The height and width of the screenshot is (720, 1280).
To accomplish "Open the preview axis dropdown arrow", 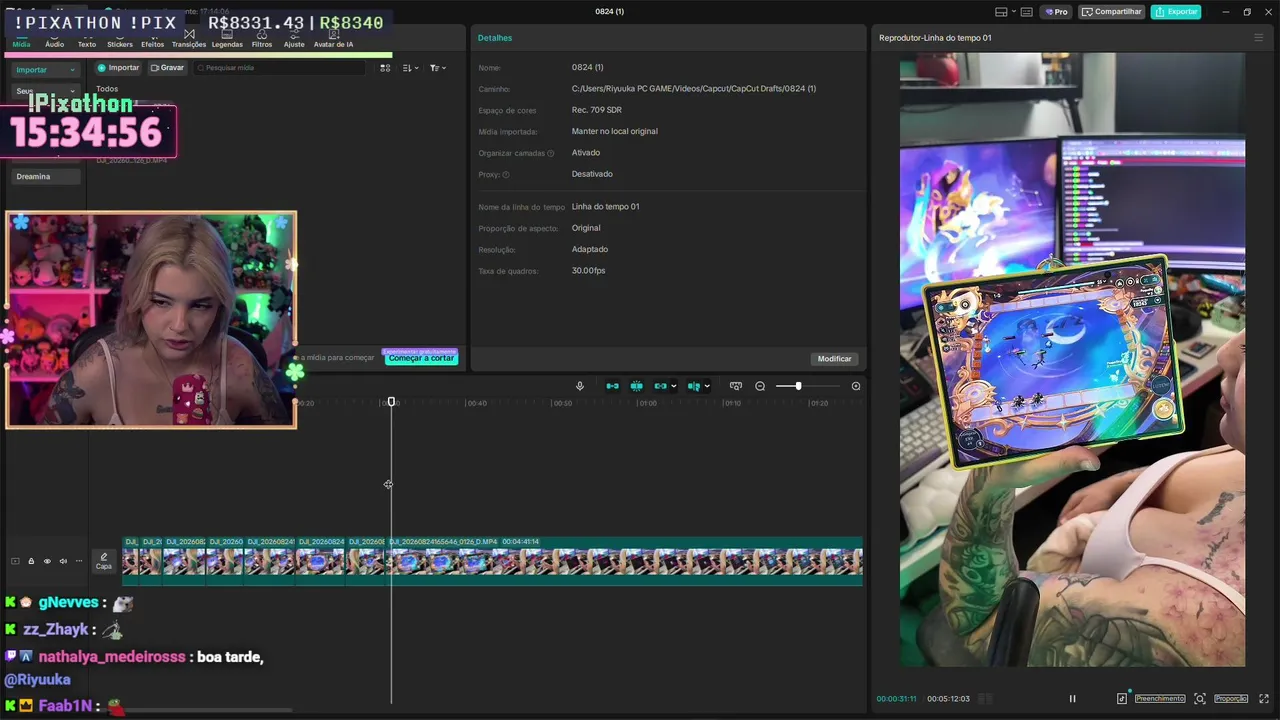I will click(707, 386).
